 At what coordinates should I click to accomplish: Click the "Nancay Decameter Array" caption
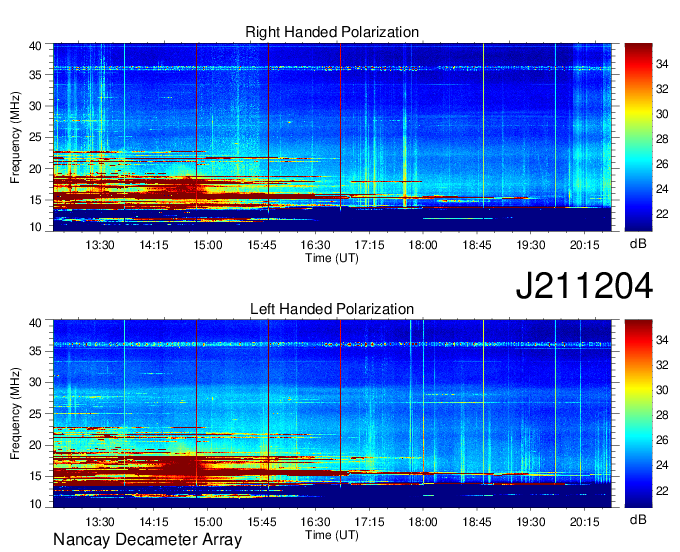click(147, 540)
